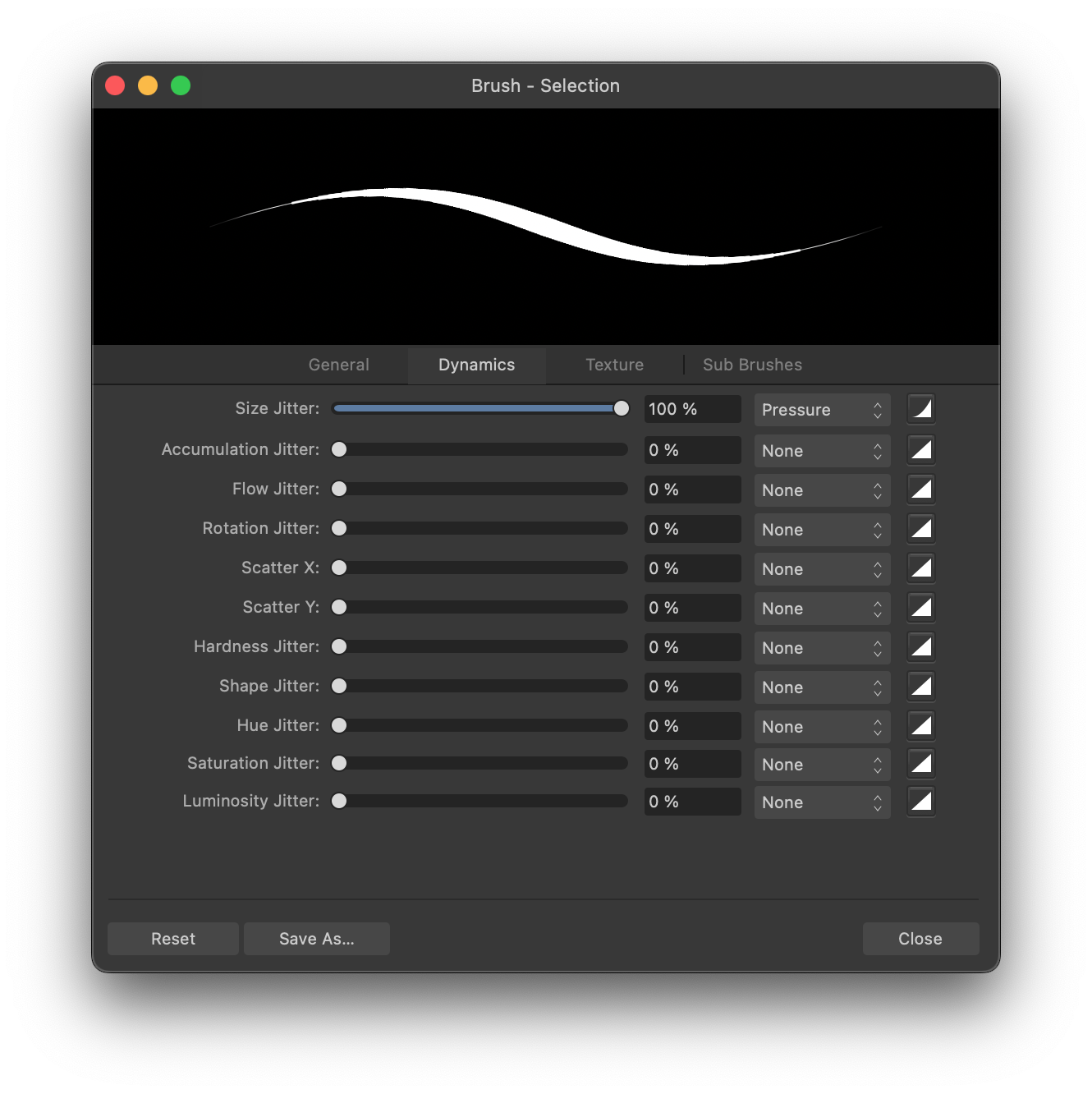This screenshot has height=1094, width=1092.
Task: Click the Accumulation Jitter slider track
Action: pyautogui.click(x=480, y=449)
